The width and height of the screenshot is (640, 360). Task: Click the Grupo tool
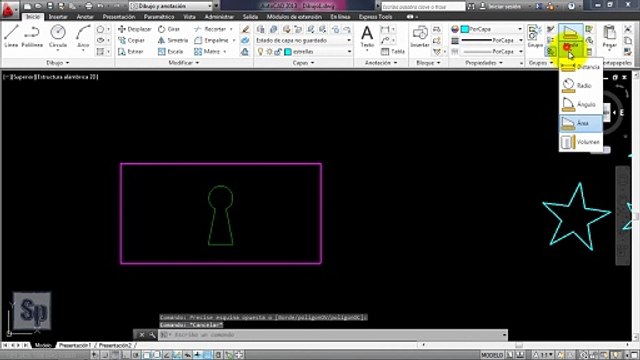pyautogui.click(x=534, y=36)
